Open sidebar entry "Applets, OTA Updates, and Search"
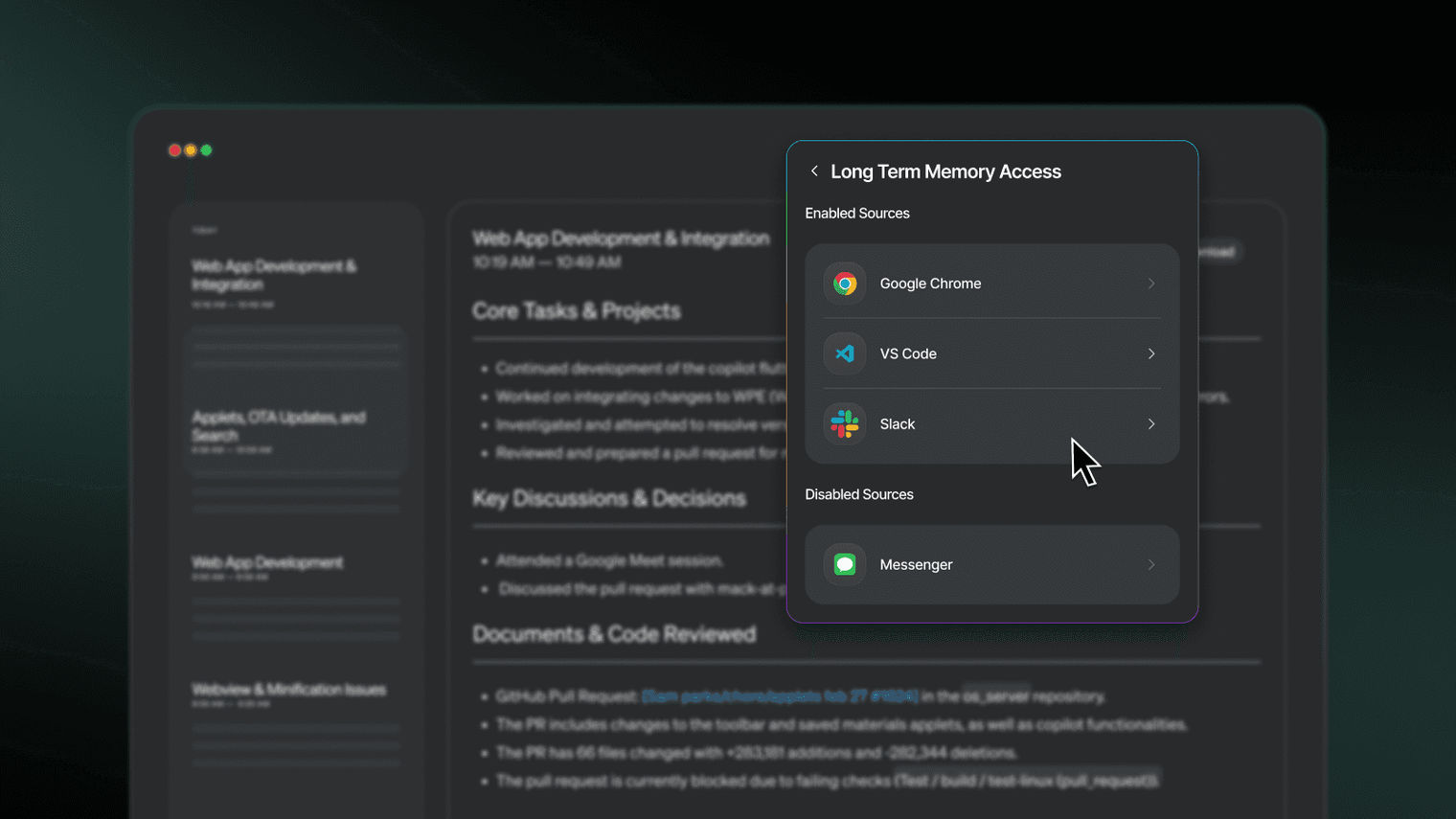The width and height of the screenshot is (1456, 819). tap(278, 426)
